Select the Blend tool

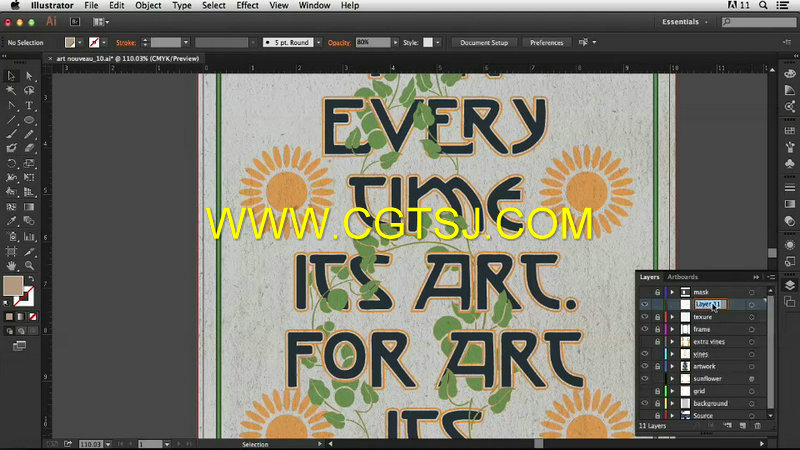pyautogui.click(x=29, y=221)
